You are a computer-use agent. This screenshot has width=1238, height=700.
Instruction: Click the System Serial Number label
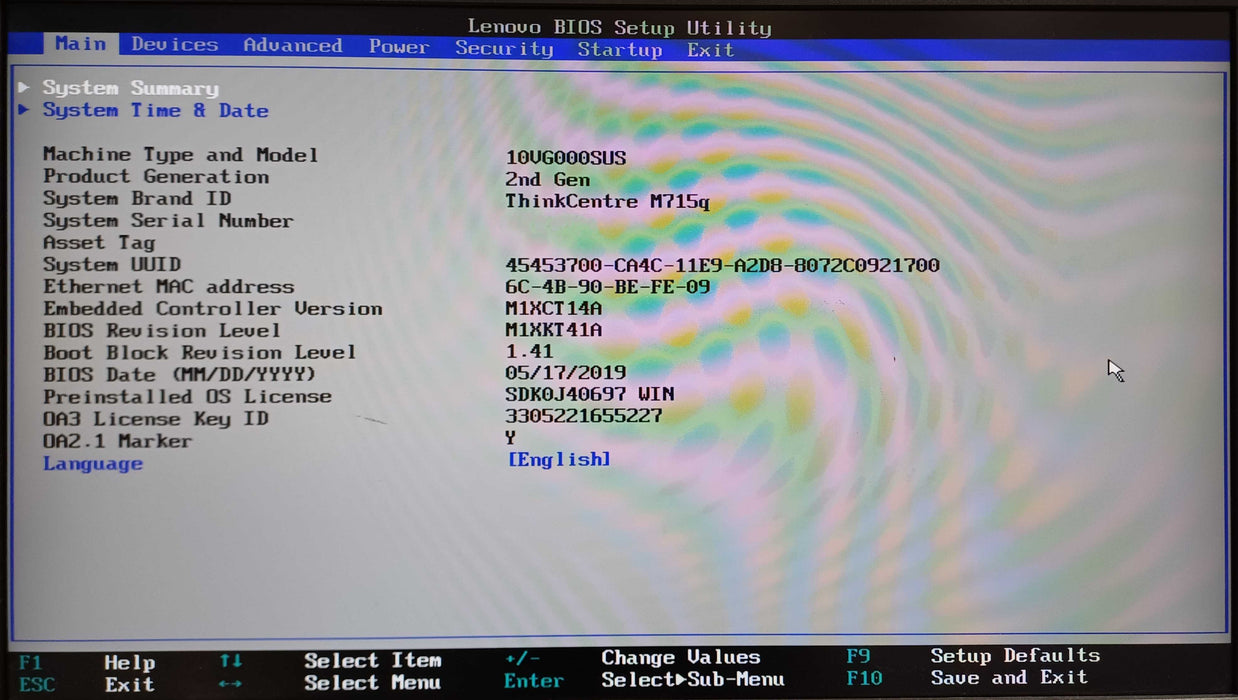pyautogui.click(x=168, y=220)
